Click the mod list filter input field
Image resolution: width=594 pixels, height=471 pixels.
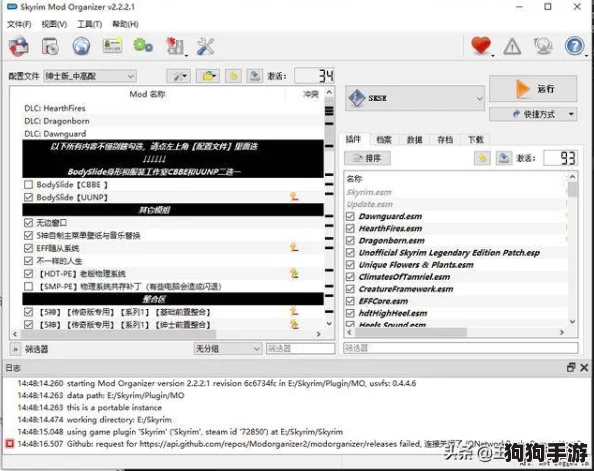pyautogui.click(x=301, y=349)
